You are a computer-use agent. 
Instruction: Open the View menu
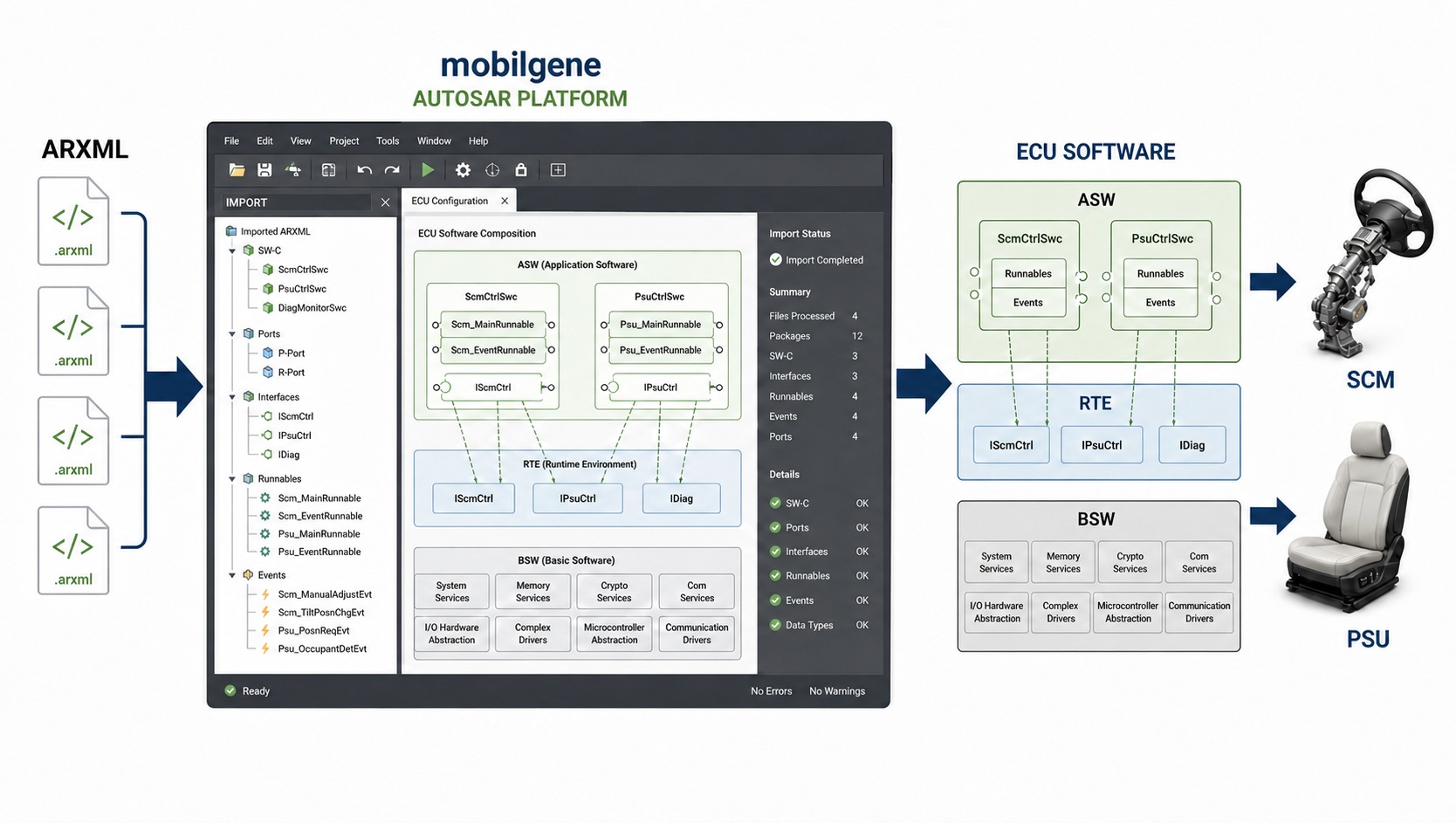tap(300, 141)
